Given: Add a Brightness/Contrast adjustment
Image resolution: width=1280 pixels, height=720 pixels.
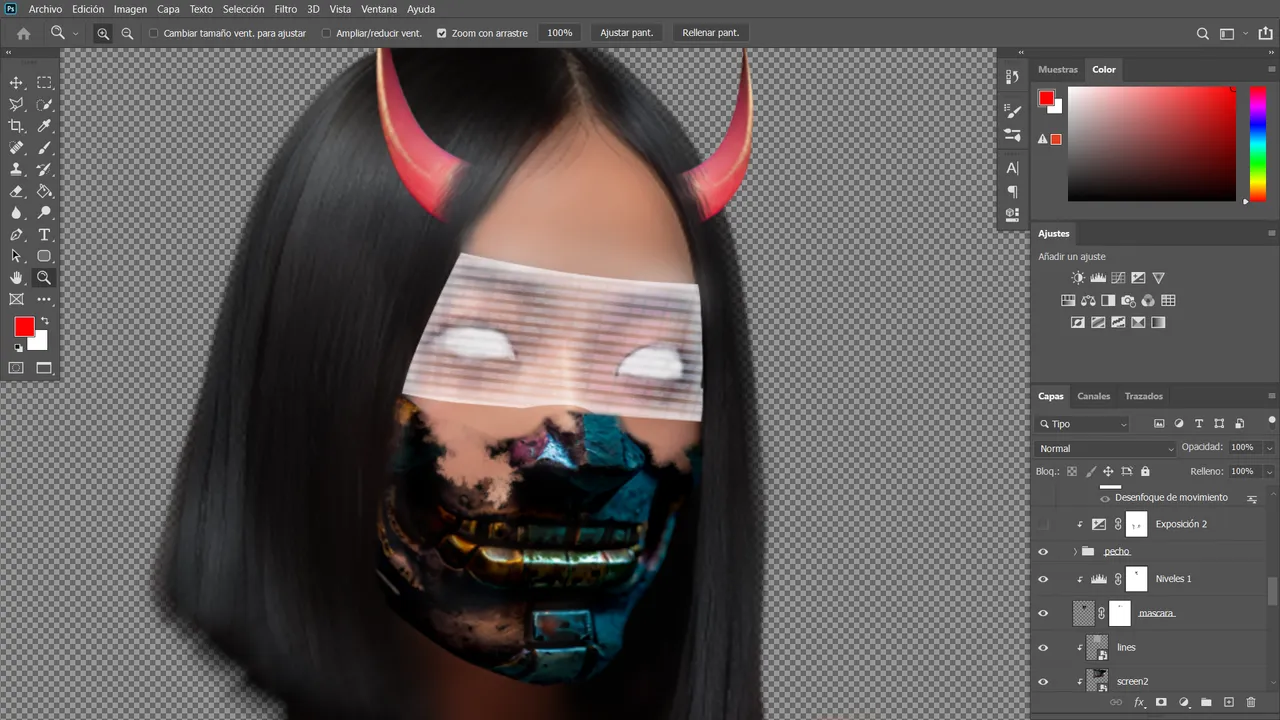Looking at the screenshot, I should [1077, 278].
